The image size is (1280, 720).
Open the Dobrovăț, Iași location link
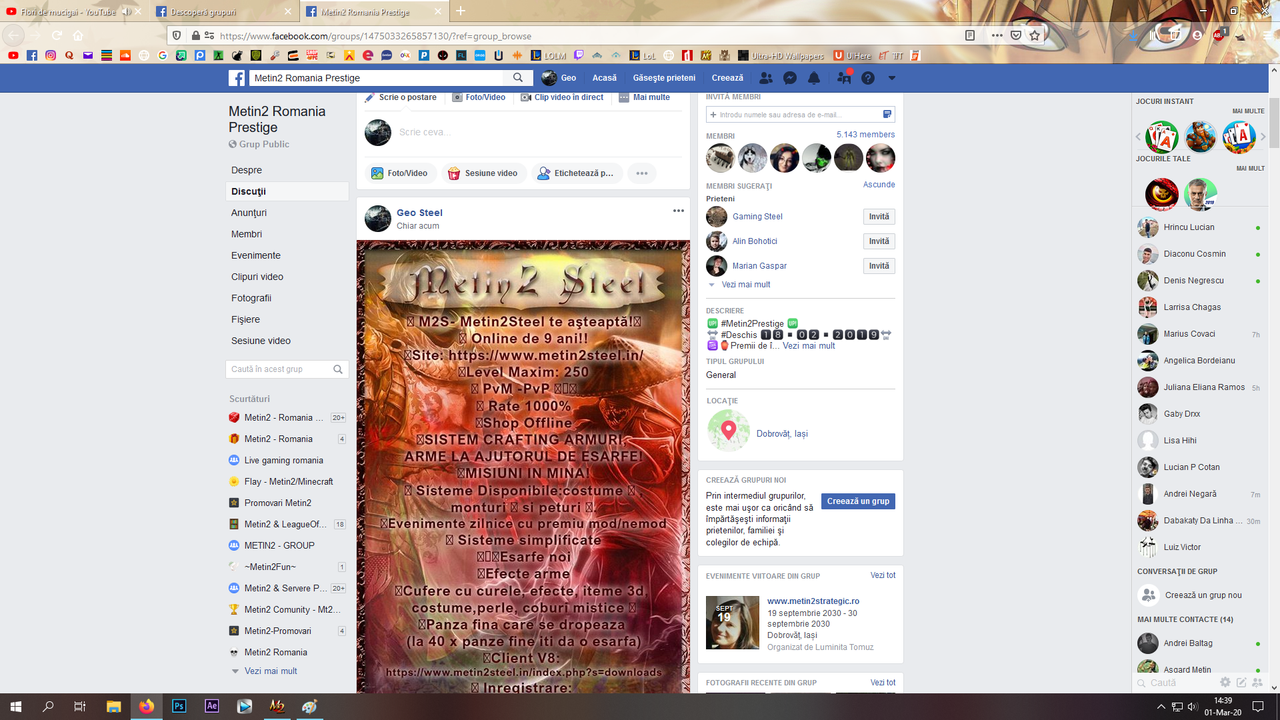click(782, 434)
